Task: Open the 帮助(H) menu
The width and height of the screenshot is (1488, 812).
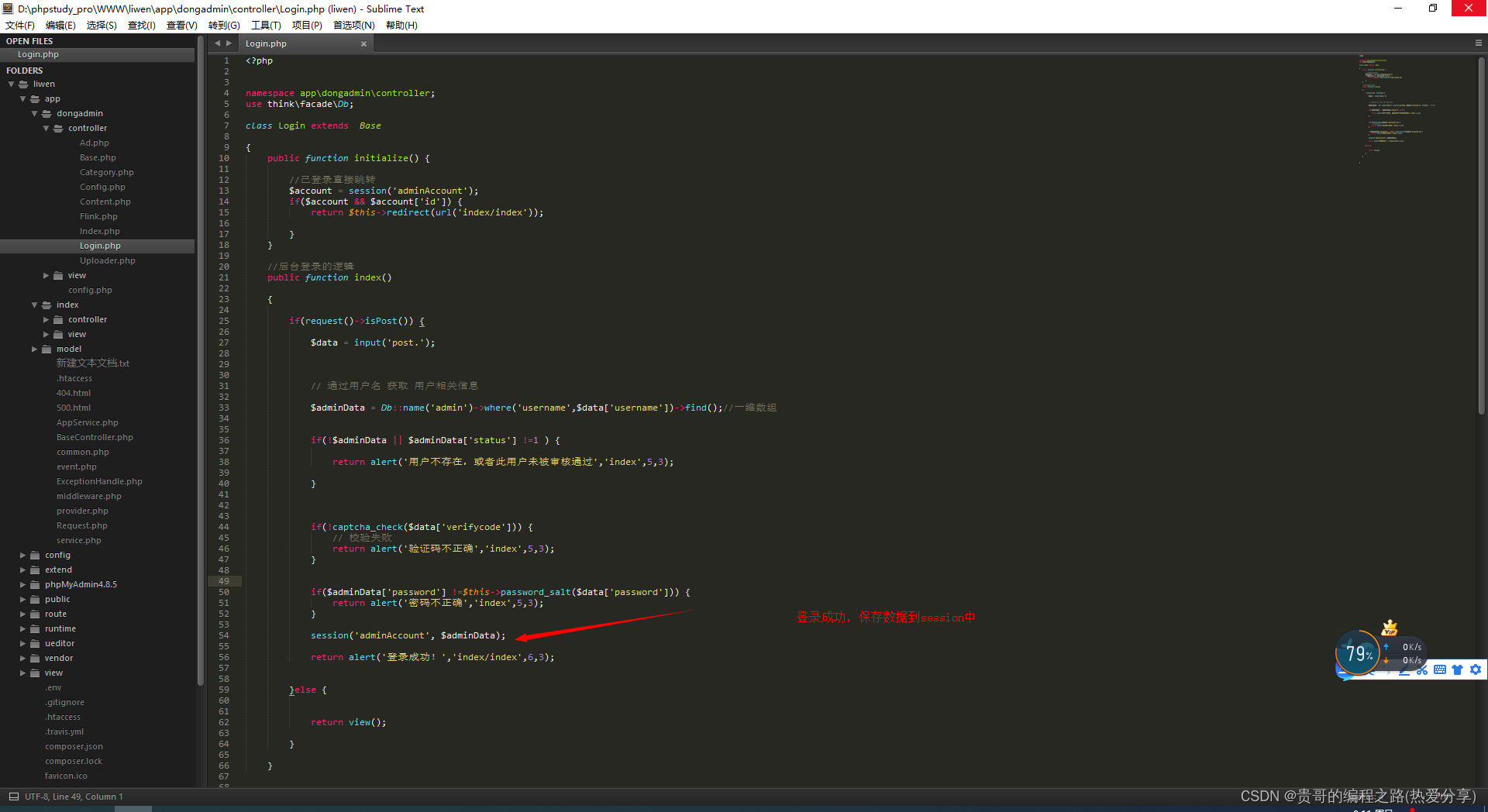Action: point(401,26)
